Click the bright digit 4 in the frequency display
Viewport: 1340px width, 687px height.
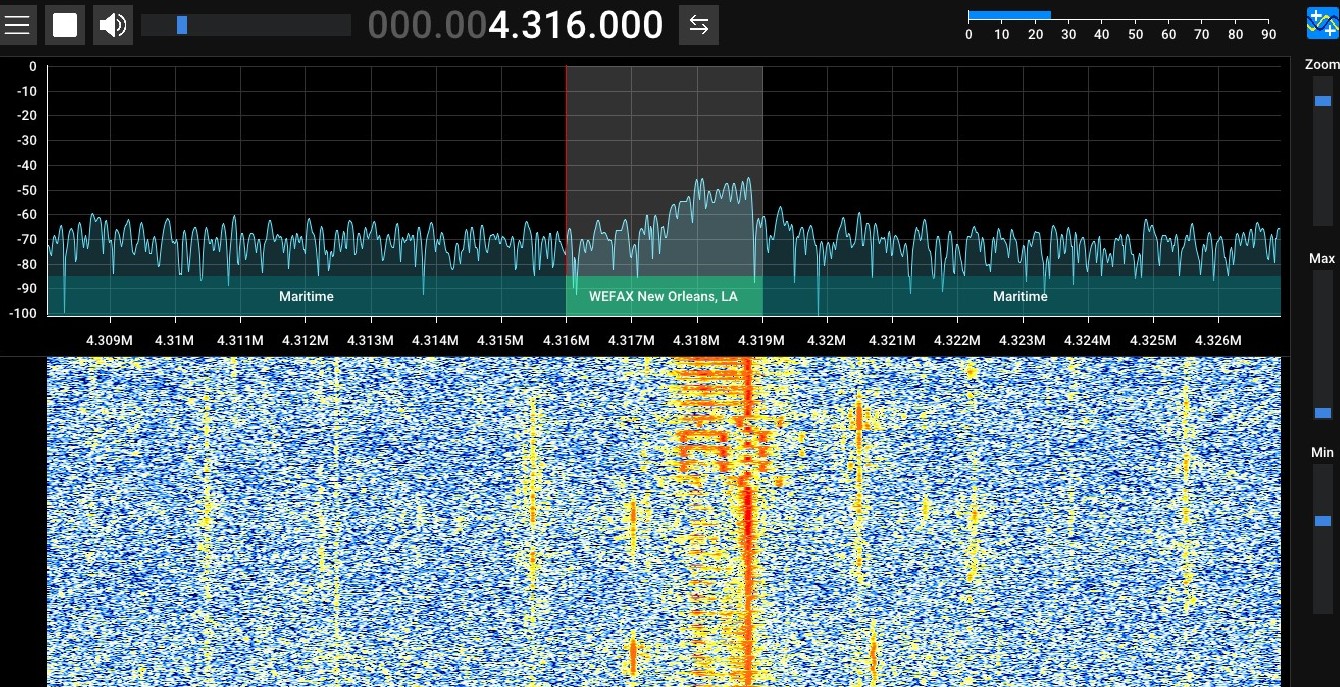[500, 25]
